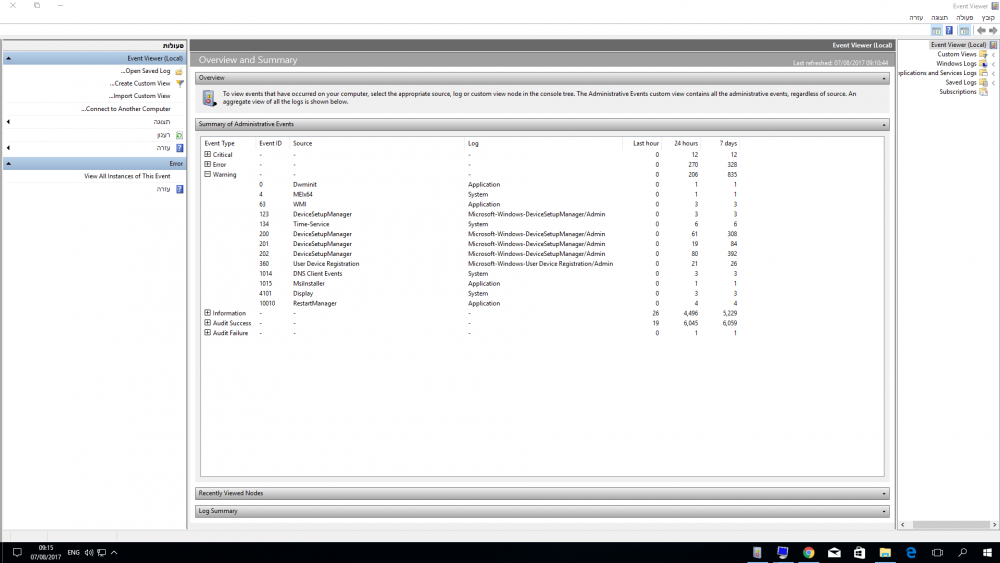1000x563 pixels.
Task: Toggle the console tree pane icon beside the arrows
Action: coord(964,31)
